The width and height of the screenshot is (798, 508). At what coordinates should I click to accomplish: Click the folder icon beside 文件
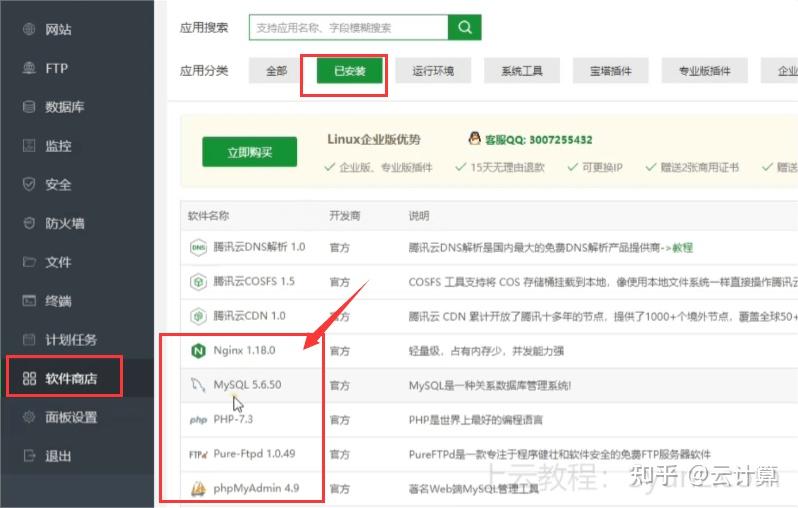(x=29, y=262)
